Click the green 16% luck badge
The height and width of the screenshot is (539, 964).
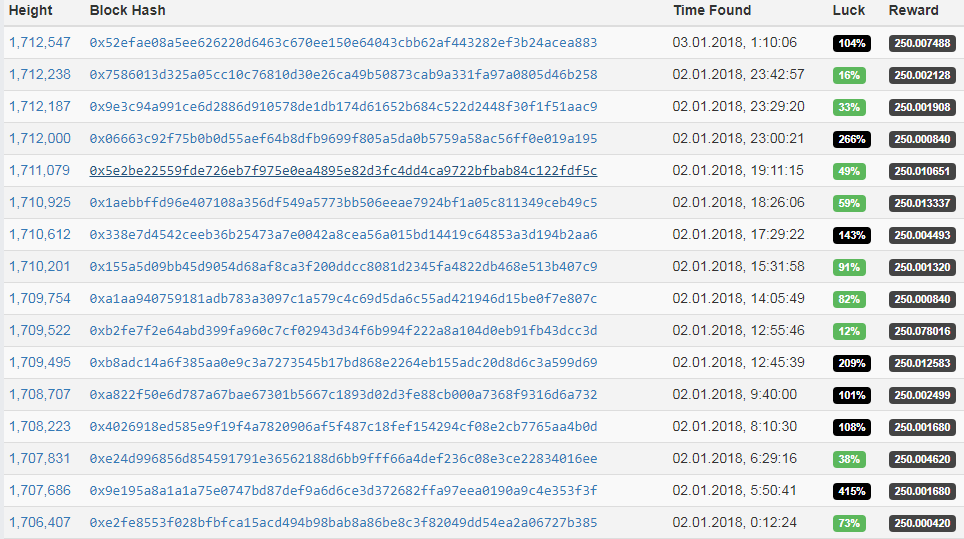(x=849, y=75)
